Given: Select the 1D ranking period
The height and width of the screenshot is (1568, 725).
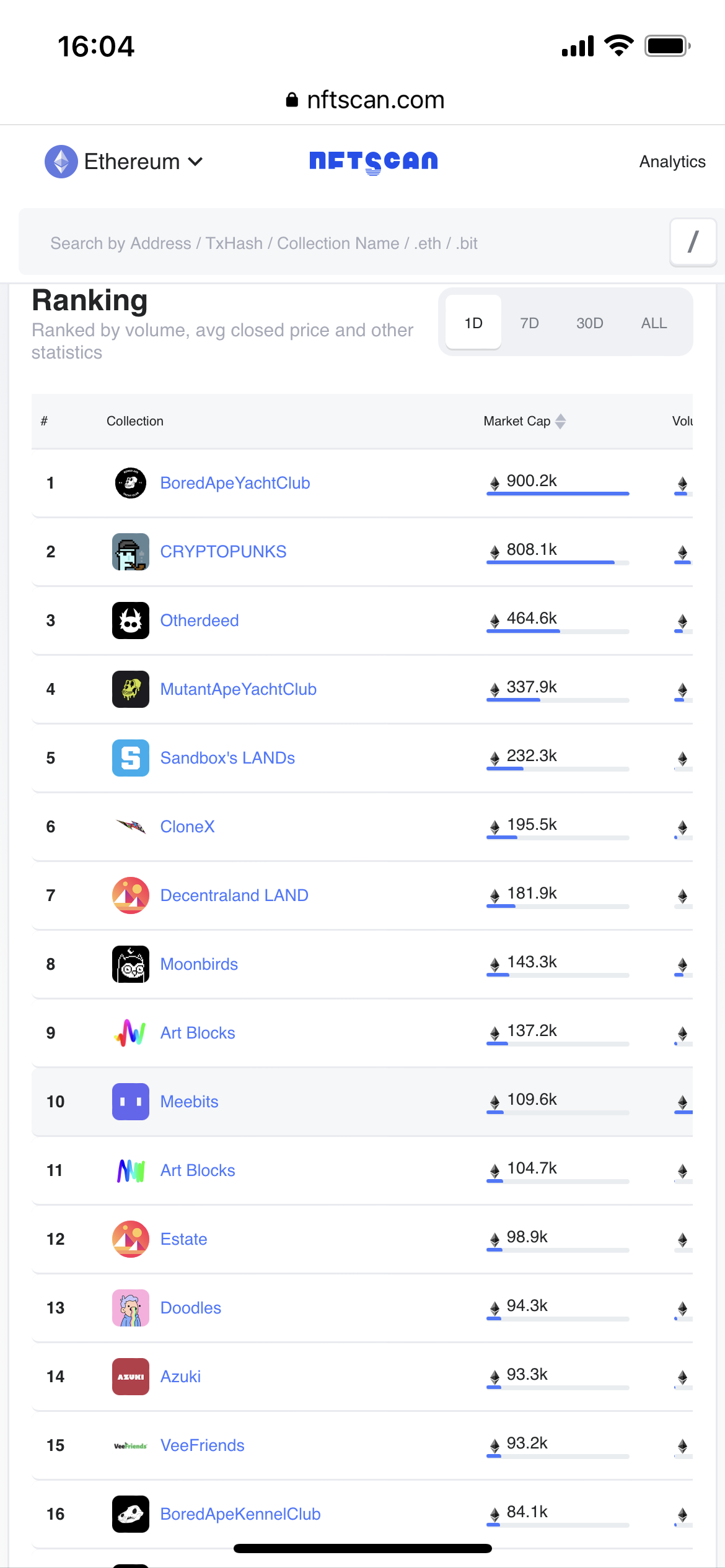Looking at the screenshot, I should pyautogui.click(x=473, y=323).
